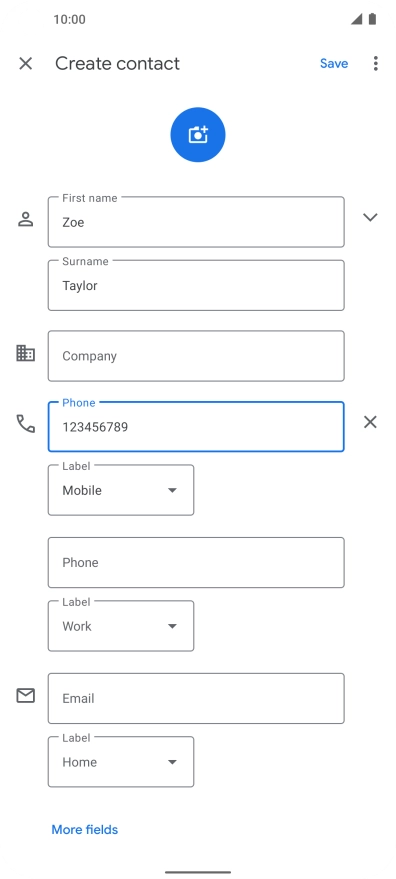396x879 pixels.
Task: Open the three-dot overflow menu
Action: click(375, 63)
